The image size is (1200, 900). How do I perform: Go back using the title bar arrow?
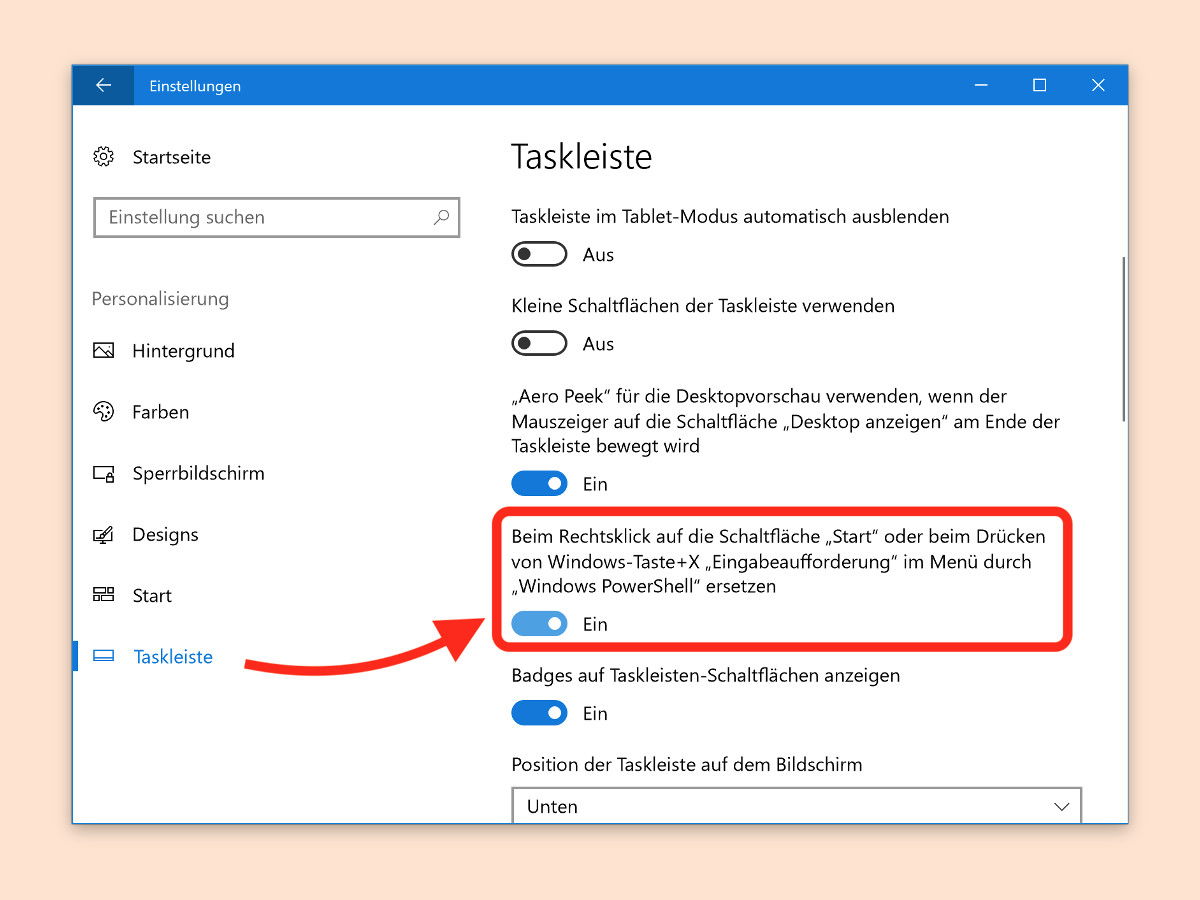[103, 86]
